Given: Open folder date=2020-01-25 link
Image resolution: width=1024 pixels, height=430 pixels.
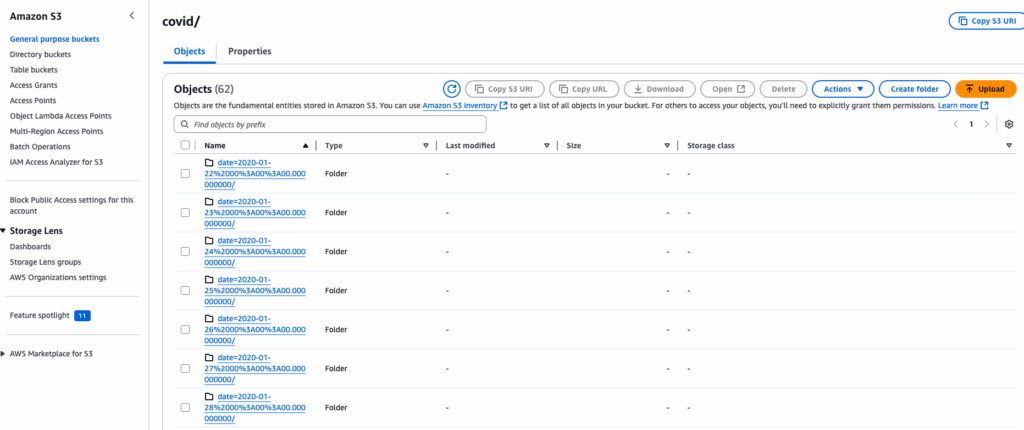Looking at the screenshot, I should click(255, 290).
